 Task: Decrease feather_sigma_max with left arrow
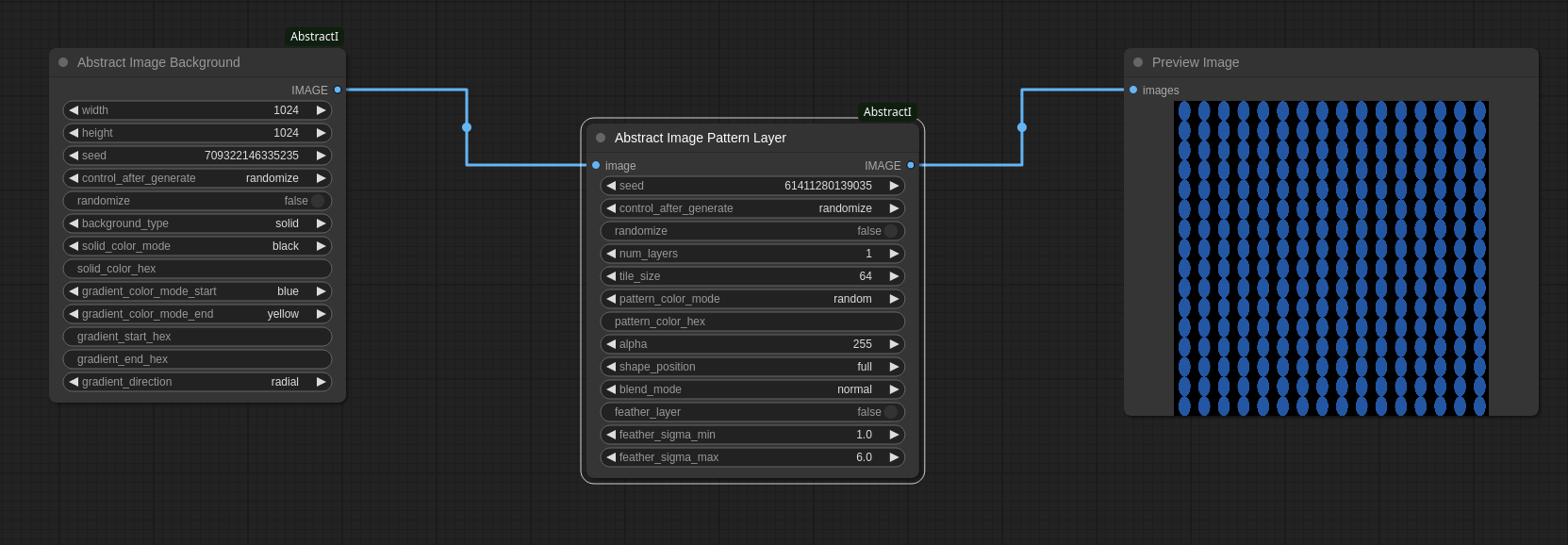[x=611, y=457]
